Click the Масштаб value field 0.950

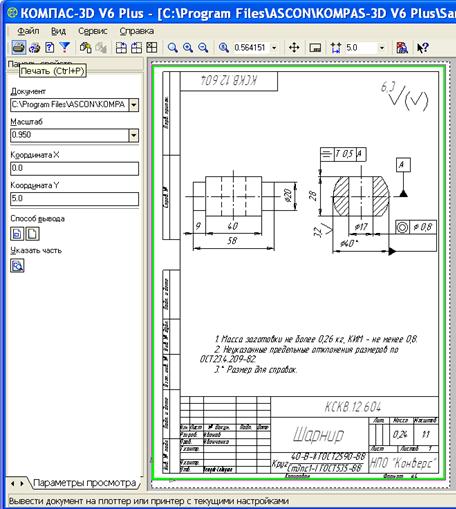point(70,135)
